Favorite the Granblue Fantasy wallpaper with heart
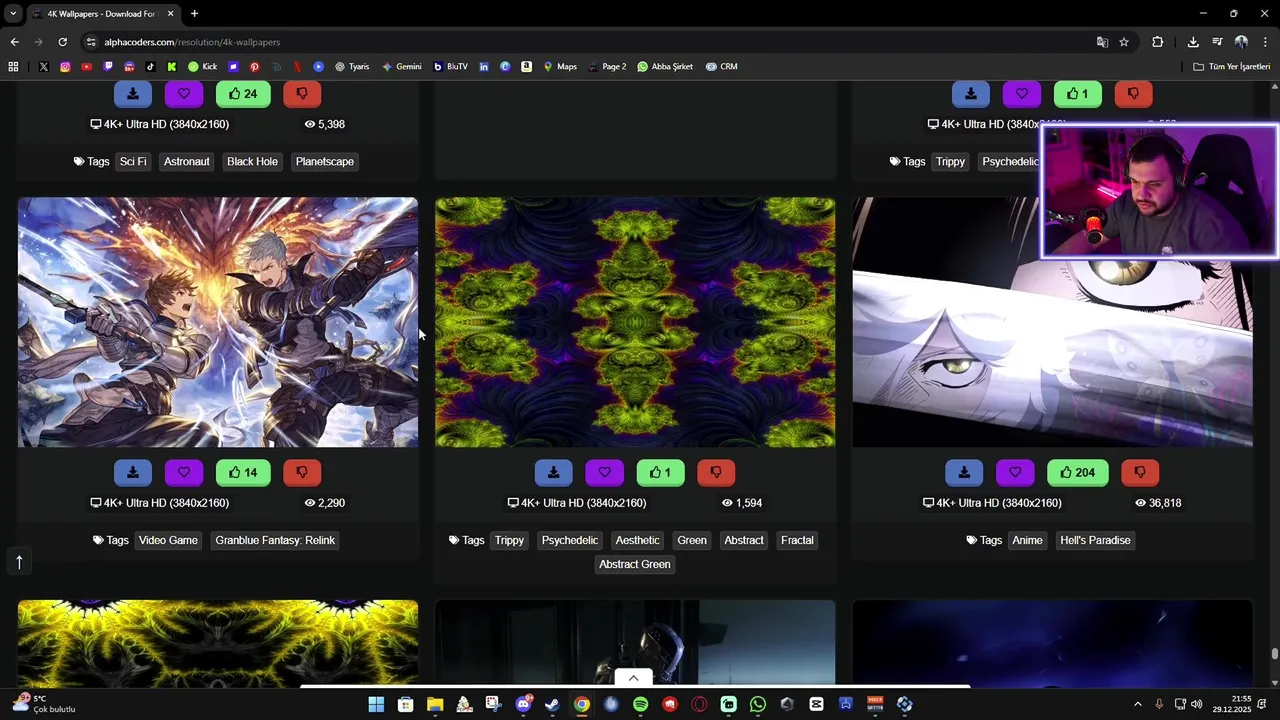This screenshot has width=1280, height=720. (x=184, y=472)
